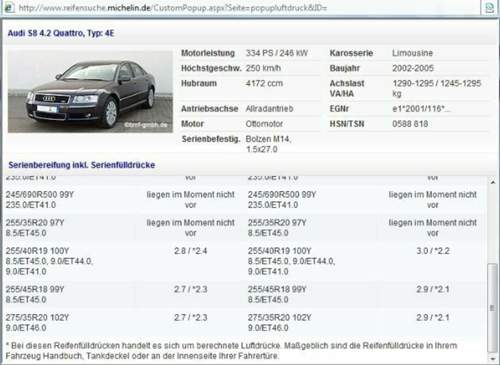Screen dimensions: 500x365
Task: Click the green icon at address bar's right end
Action: pyautogui.click(x=489, y=7)
